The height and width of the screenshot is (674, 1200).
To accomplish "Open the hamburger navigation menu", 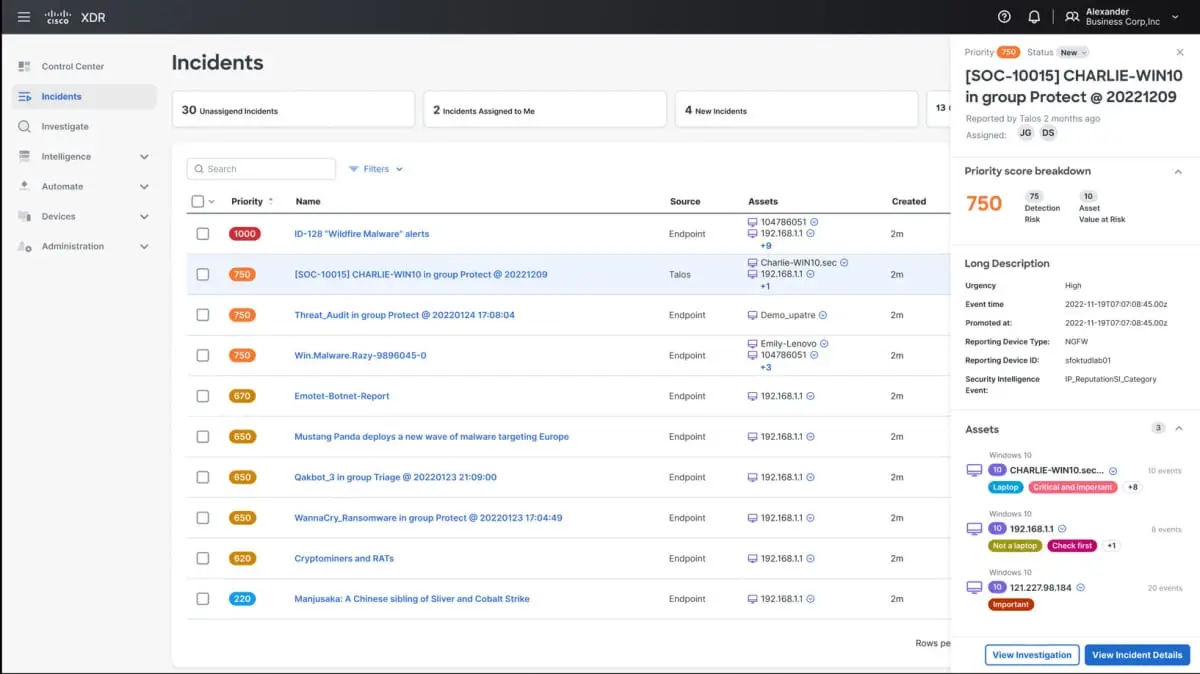I will [x=24, y=17].
